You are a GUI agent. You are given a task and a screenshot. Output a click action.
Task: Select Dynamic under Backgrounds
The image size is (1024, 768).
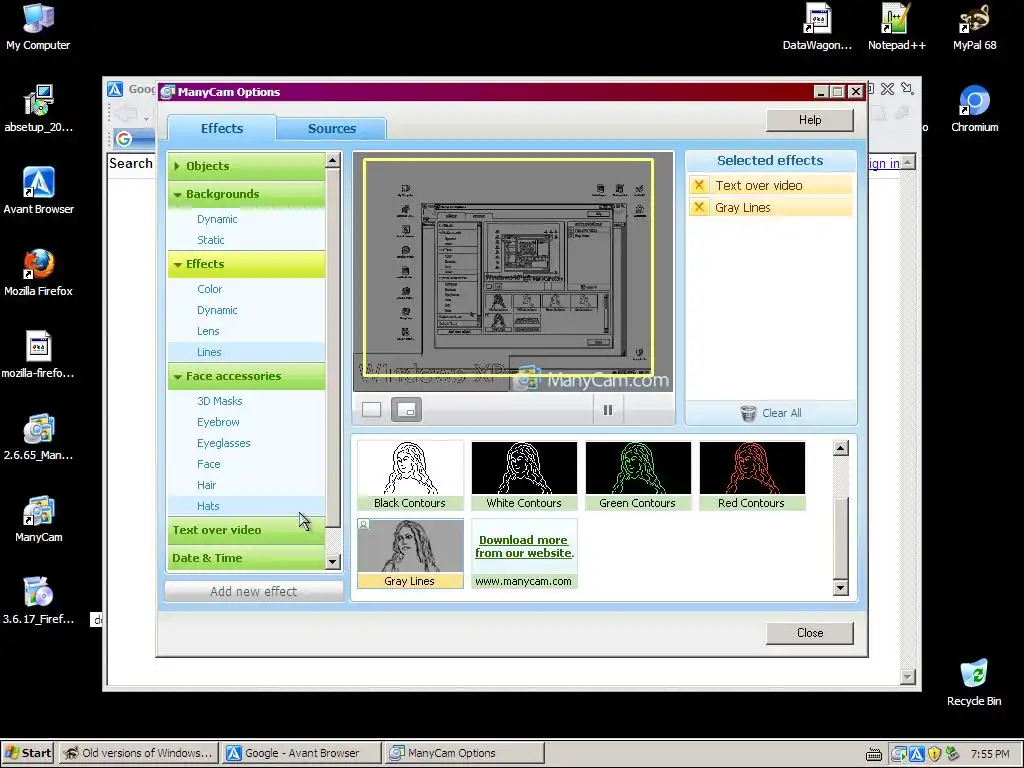click(x=217, y=219)
